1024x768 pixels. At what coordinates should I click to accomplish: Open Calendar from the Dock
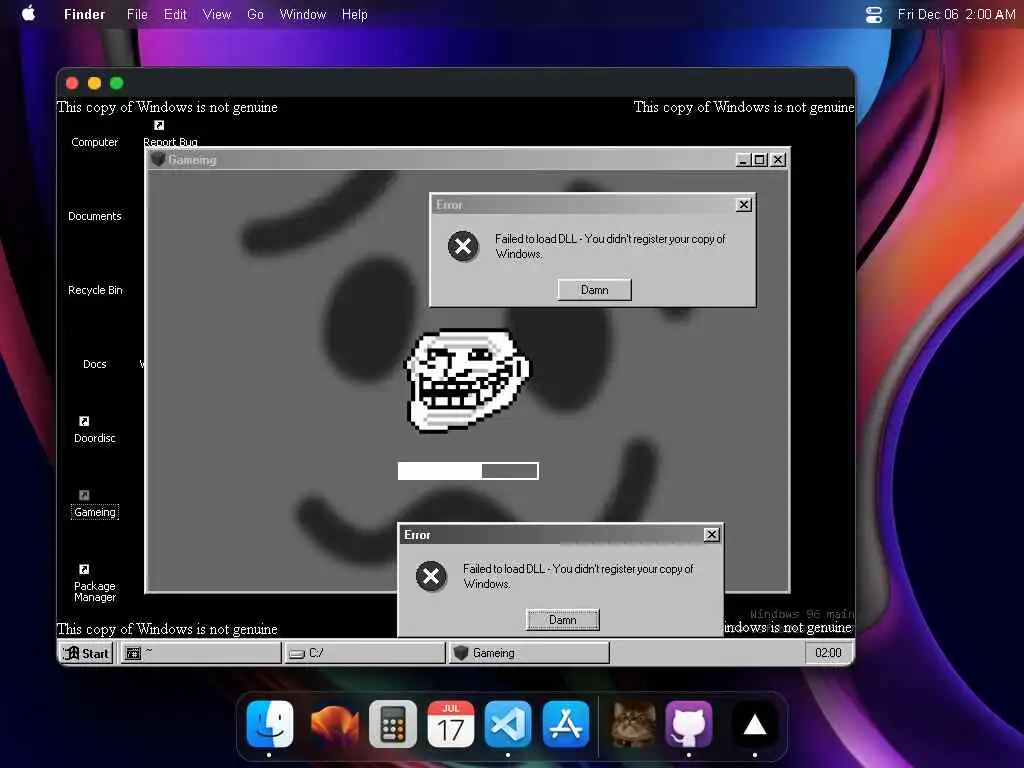tap(451, 724)
